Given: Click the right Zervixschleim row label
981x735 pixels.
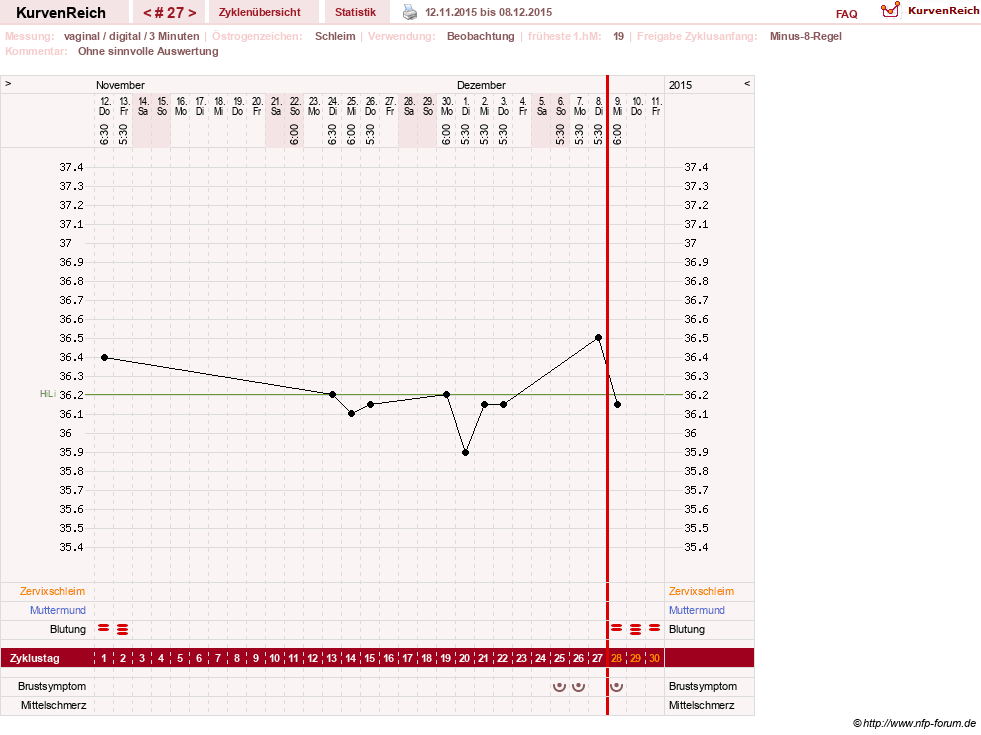Looking at the screenshot, I should pyautogui.click(x=701, y=591).
